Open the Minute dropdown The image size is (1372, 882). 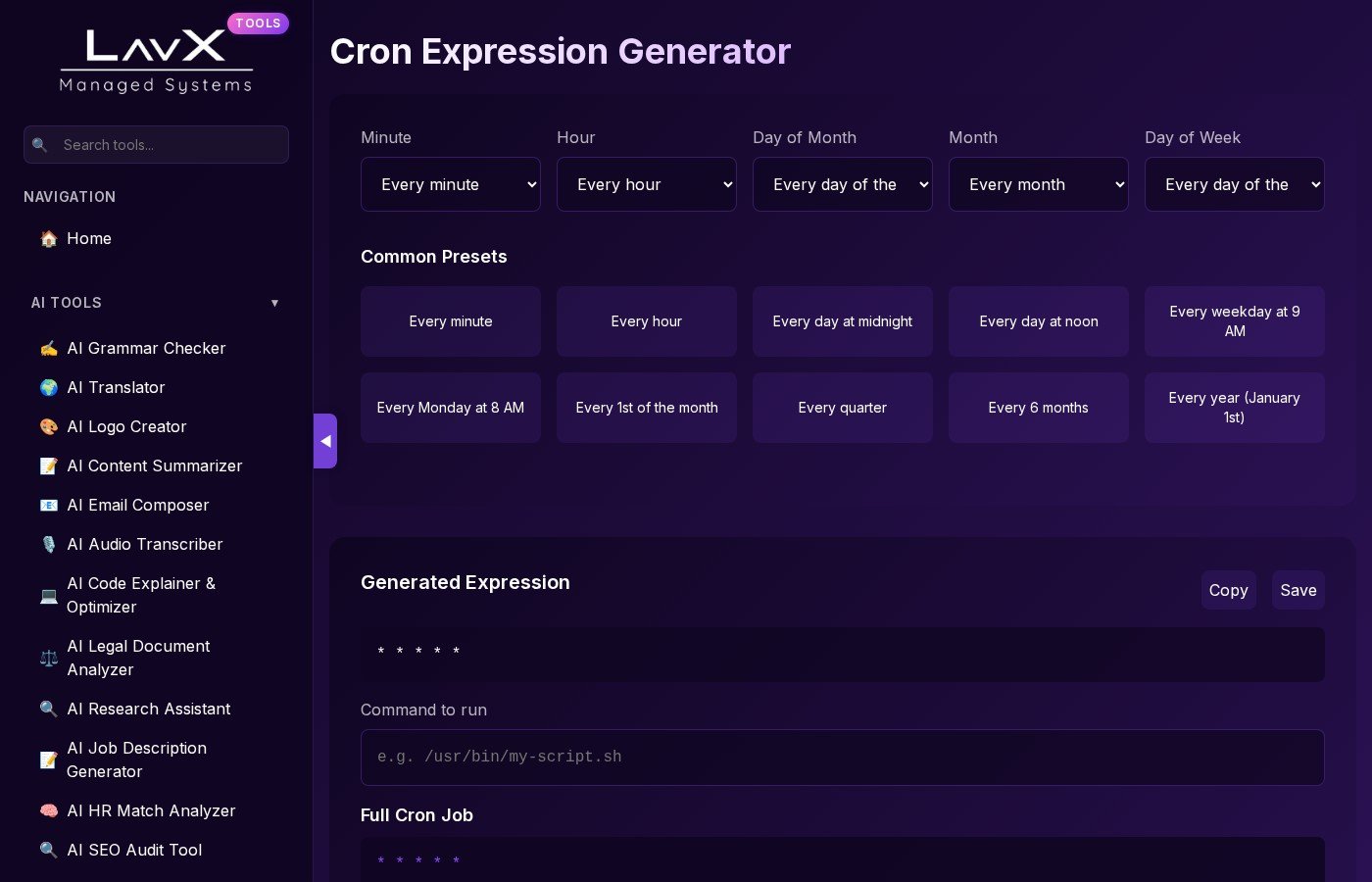pyautogui.click(x=450, y=184)
